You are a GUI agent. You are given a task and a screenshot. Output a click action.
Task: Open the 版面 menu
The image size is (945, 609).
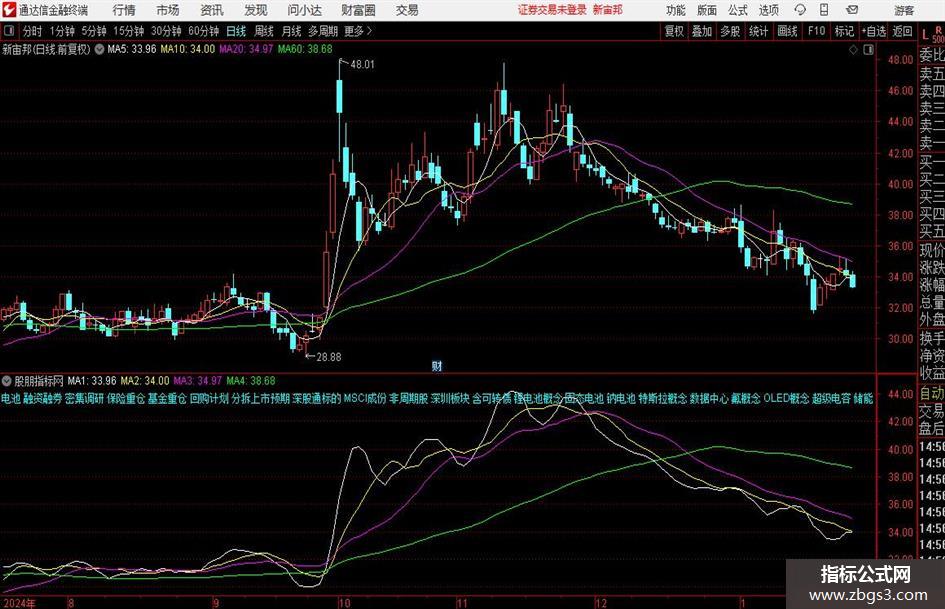pos(707,10)
